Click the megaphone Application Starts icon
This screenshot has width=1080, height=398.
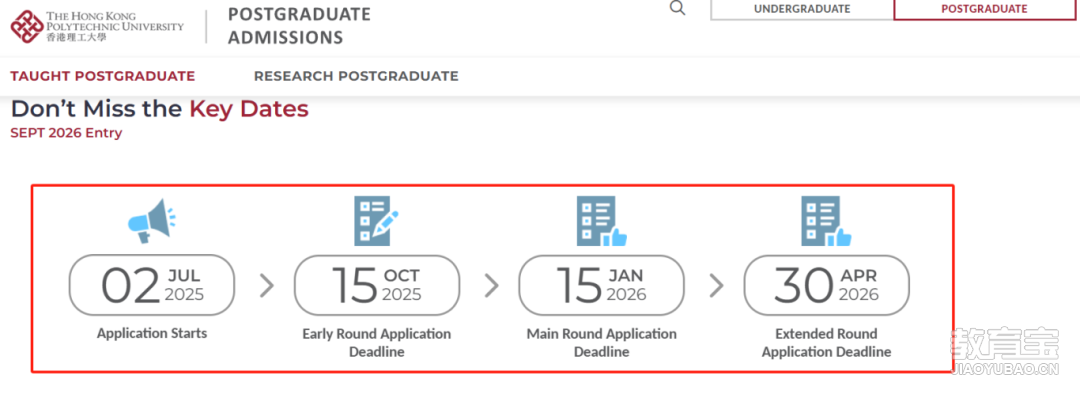click(152, 220)
